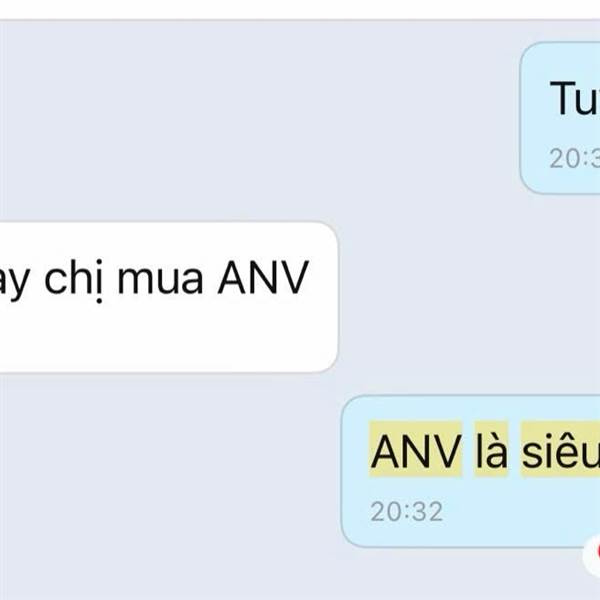Select the top-right sent message starting with "Tu"
The image size is (600, 600).
560,118
